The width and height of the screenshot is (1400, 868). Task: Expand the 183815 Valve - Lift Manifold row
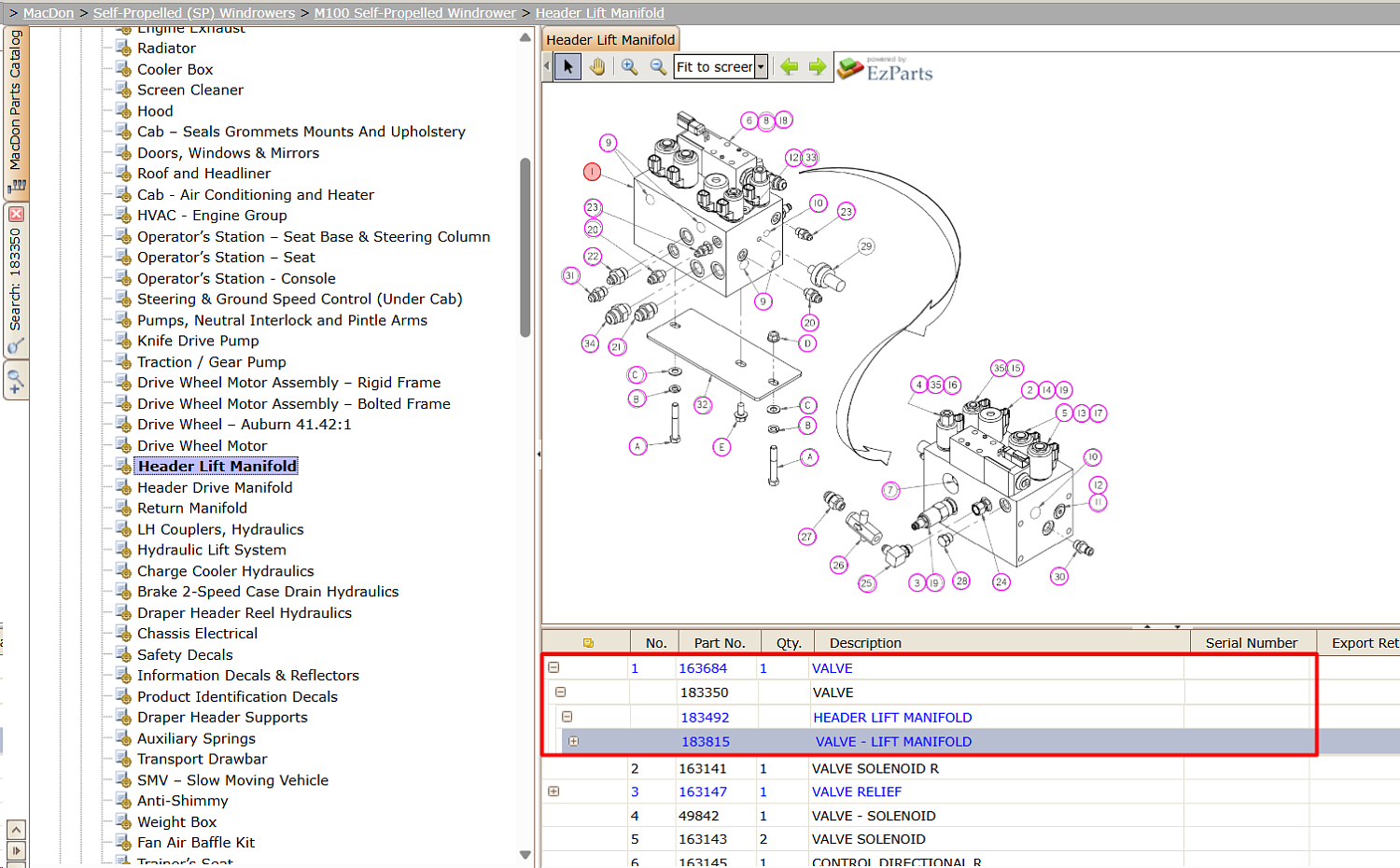(574, 741)
